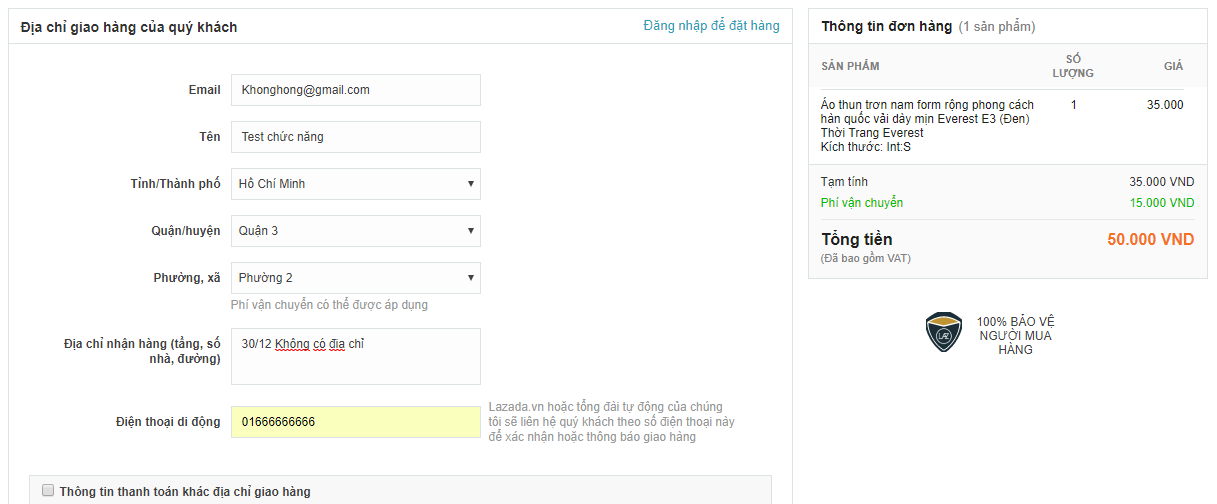Click the Đăng nhập để đặt hàng link

(x=711, y=26)
